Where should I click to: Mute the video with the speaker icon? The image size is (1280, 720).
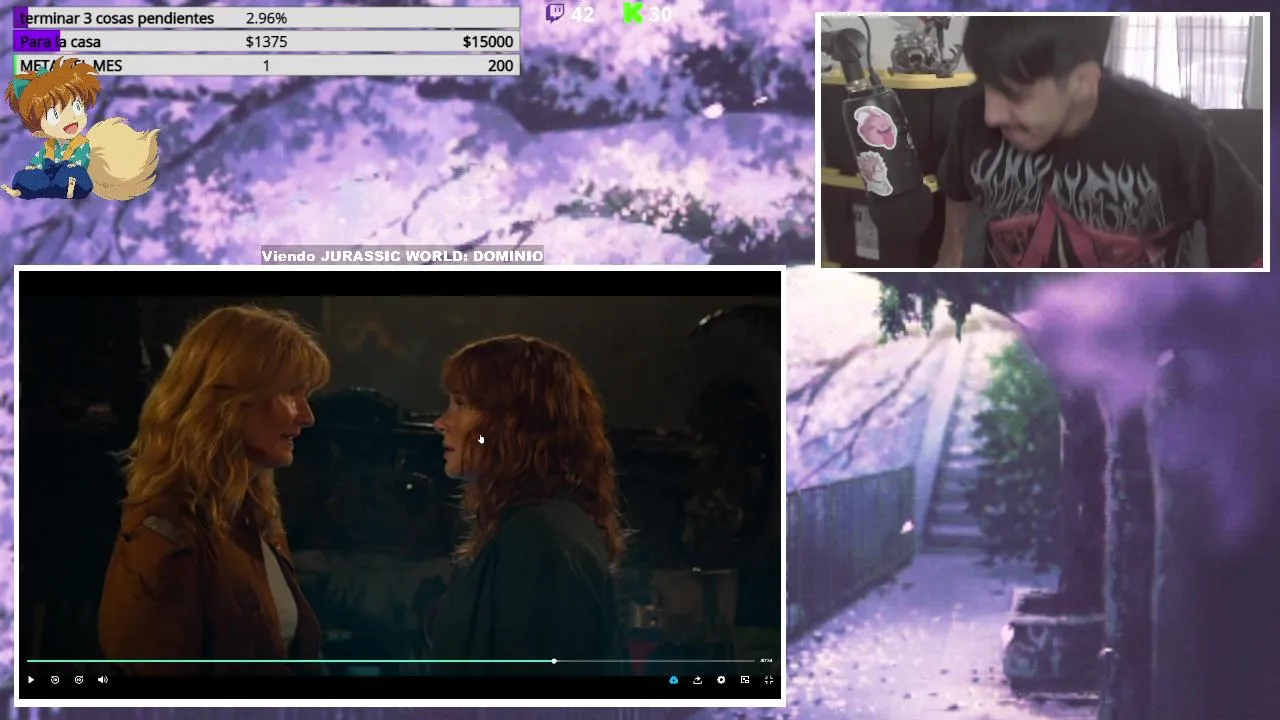(103, 680)
